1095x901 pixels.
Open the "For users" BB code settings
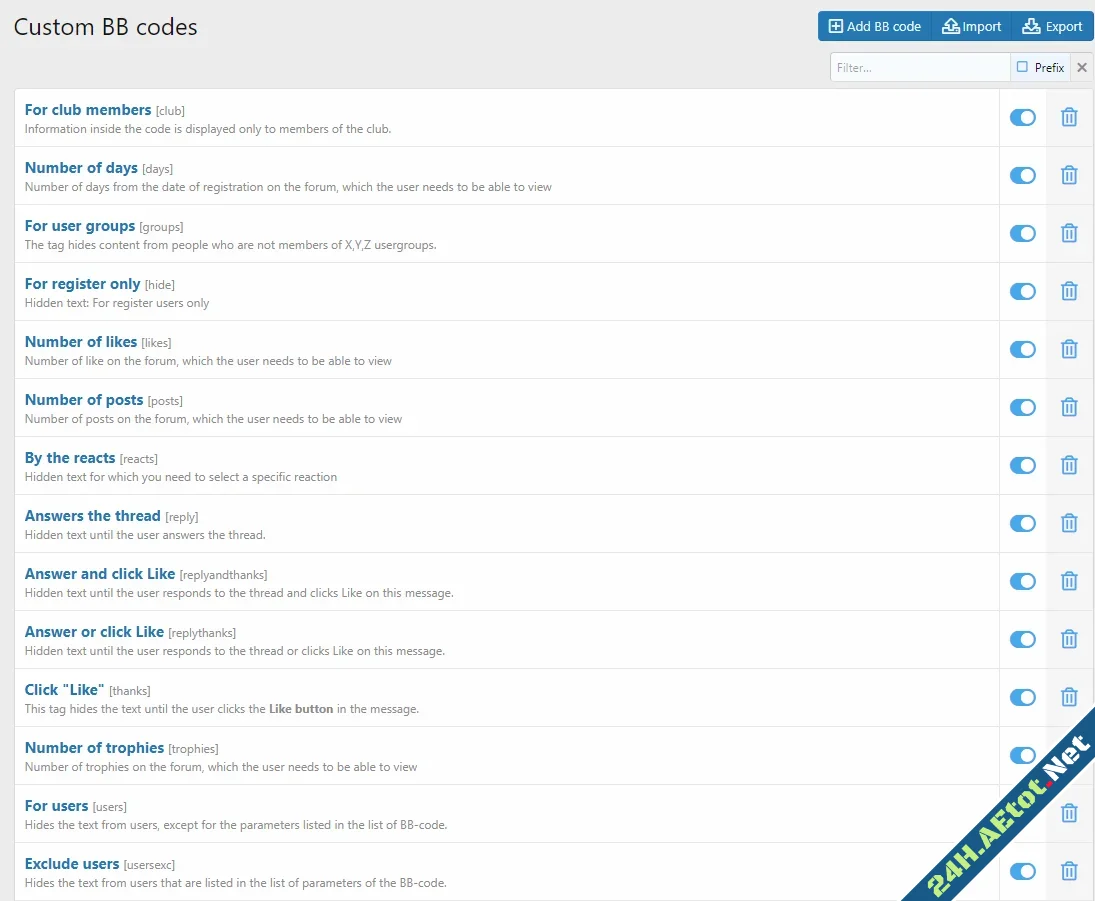56,805
